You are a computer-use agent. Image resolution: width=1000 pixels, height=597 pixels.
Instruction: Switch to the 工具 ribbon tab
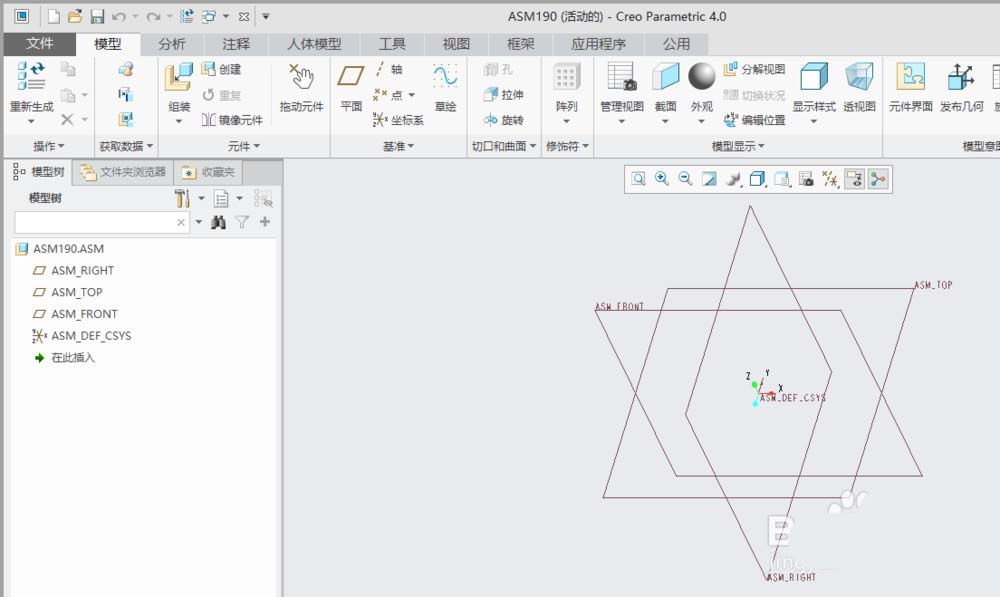coord(392,44)
